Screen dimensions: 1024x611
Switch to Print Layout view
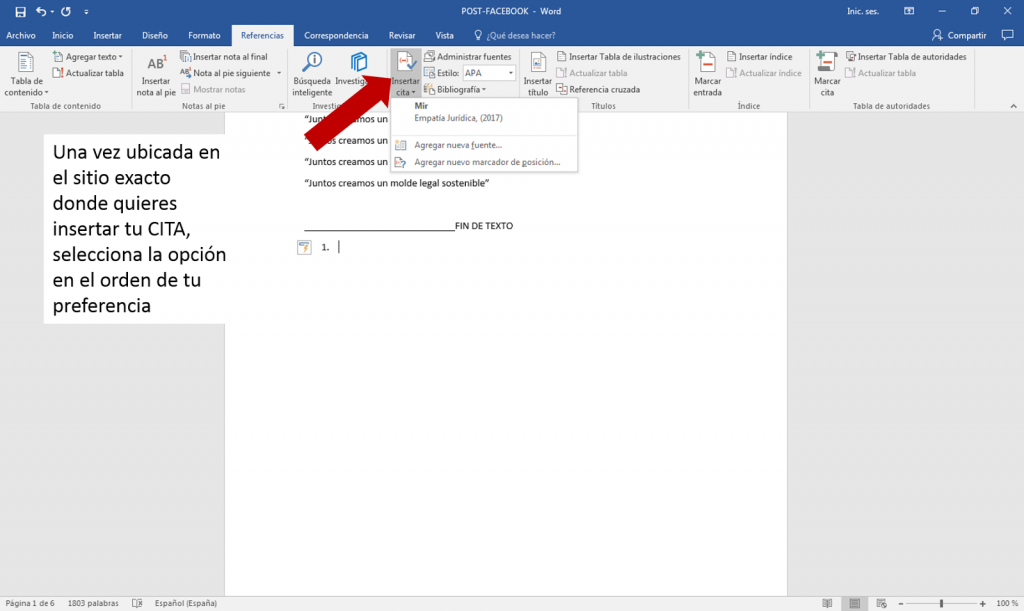point(854,603)
